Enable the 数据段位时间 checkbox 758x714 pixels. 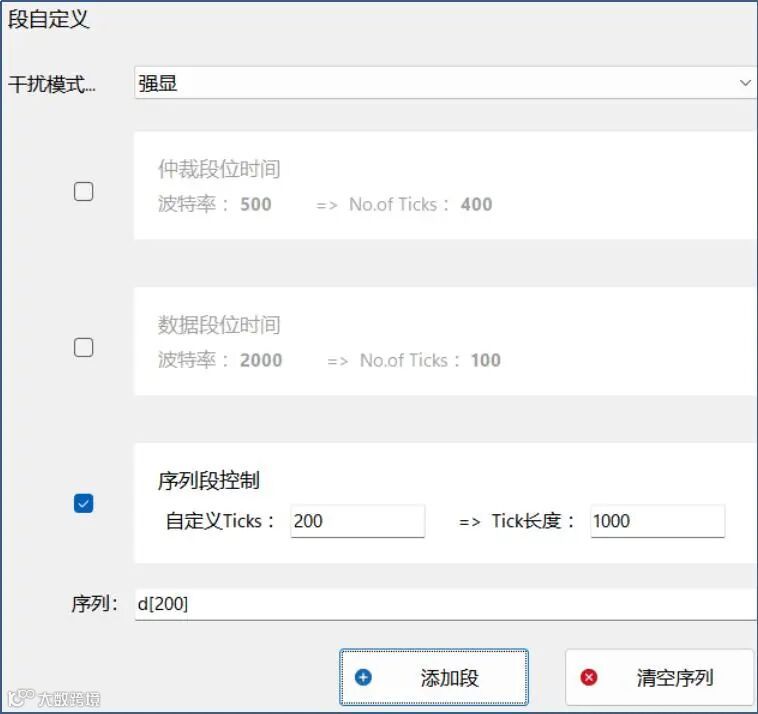84,347
